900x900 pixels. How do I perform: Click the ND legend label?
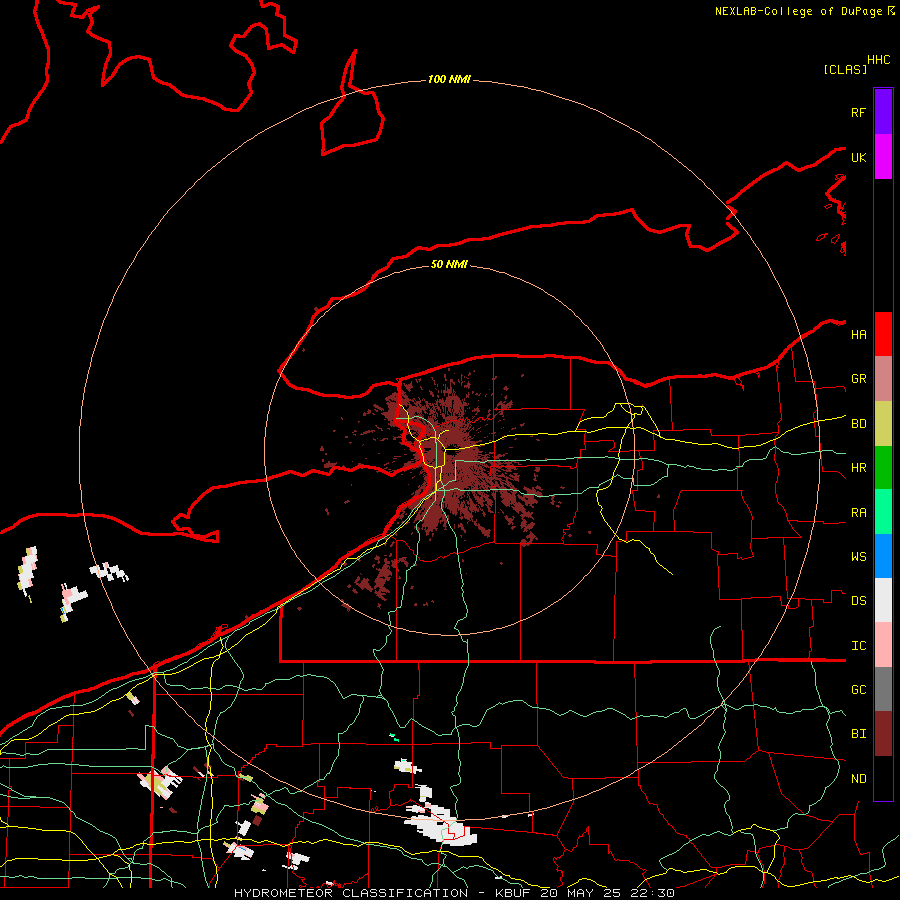(858, 778)
